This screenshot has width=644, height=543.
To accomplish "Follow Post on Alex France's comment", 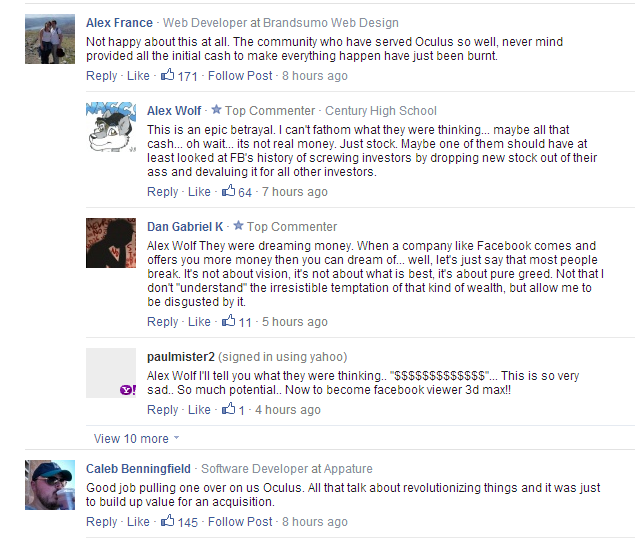I will [x=240, y=76].
